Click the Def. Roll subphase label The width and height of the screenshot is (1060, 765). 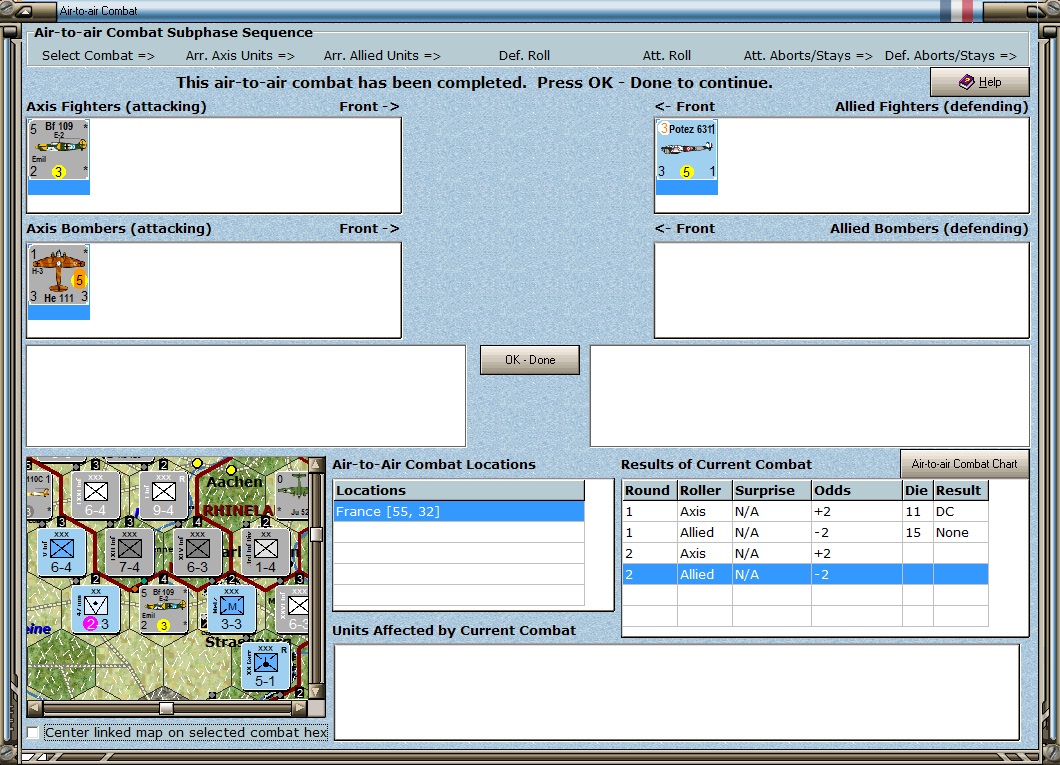524,55
